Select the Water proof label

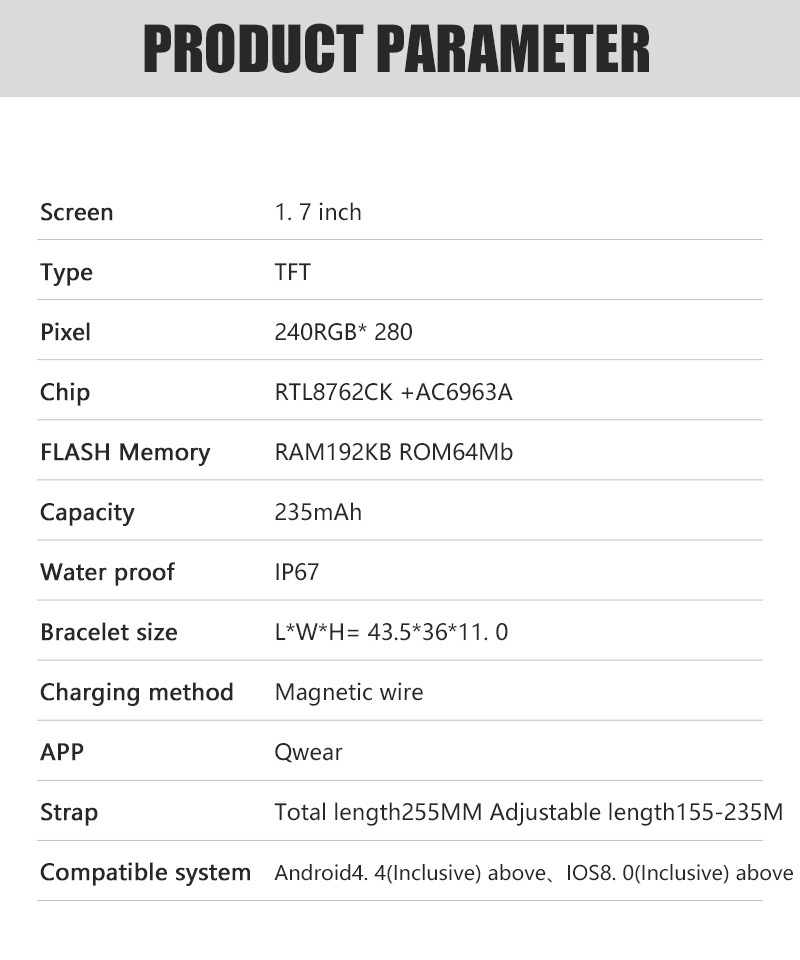[x=107, y=572]
